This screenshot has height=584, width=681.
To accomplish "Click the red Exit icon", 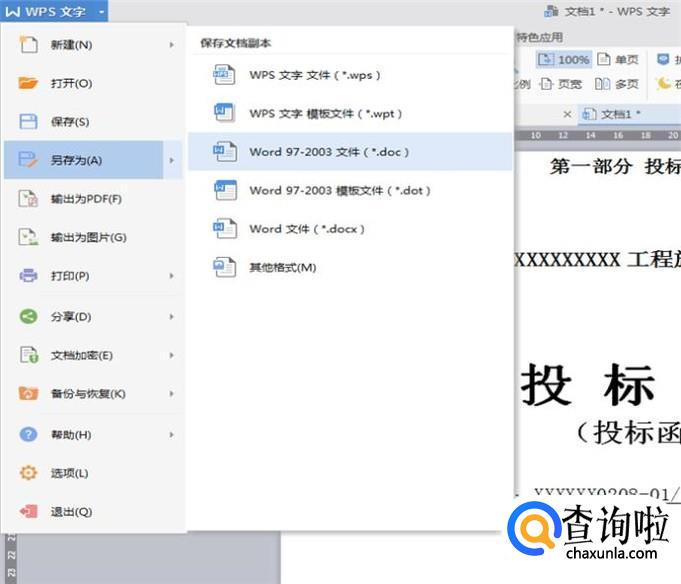I will 28,511.
